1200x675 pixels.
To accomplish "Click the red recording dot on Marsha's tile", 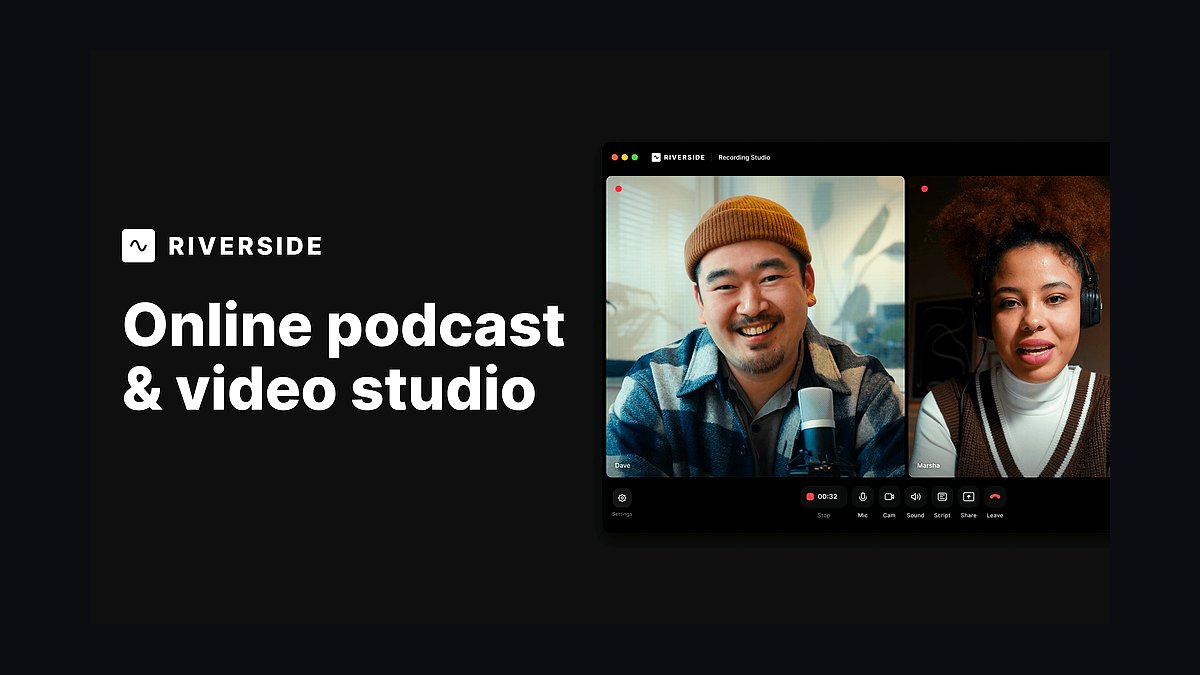I will [924, 188].
